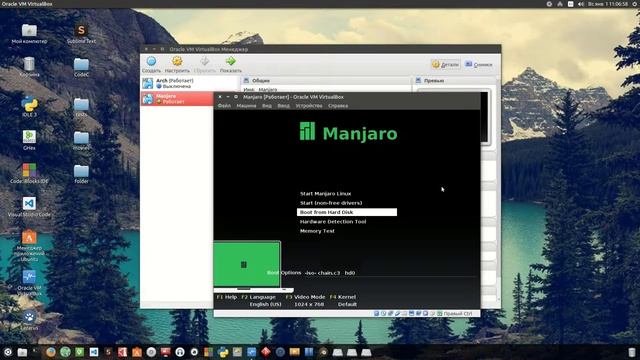
Task: Launch GHex desktop icon
Action: pyautogui.click(x=29, y=140)
